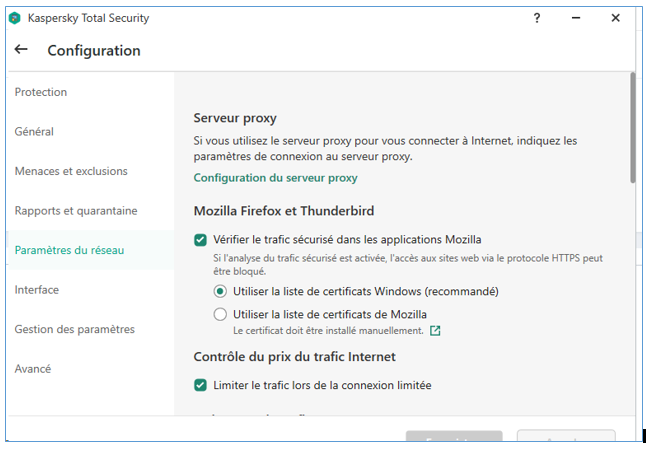Toggle Limiter le trafic lors de connexion limitée
Viewport: 650px width, 449px height.
point(201,385)
